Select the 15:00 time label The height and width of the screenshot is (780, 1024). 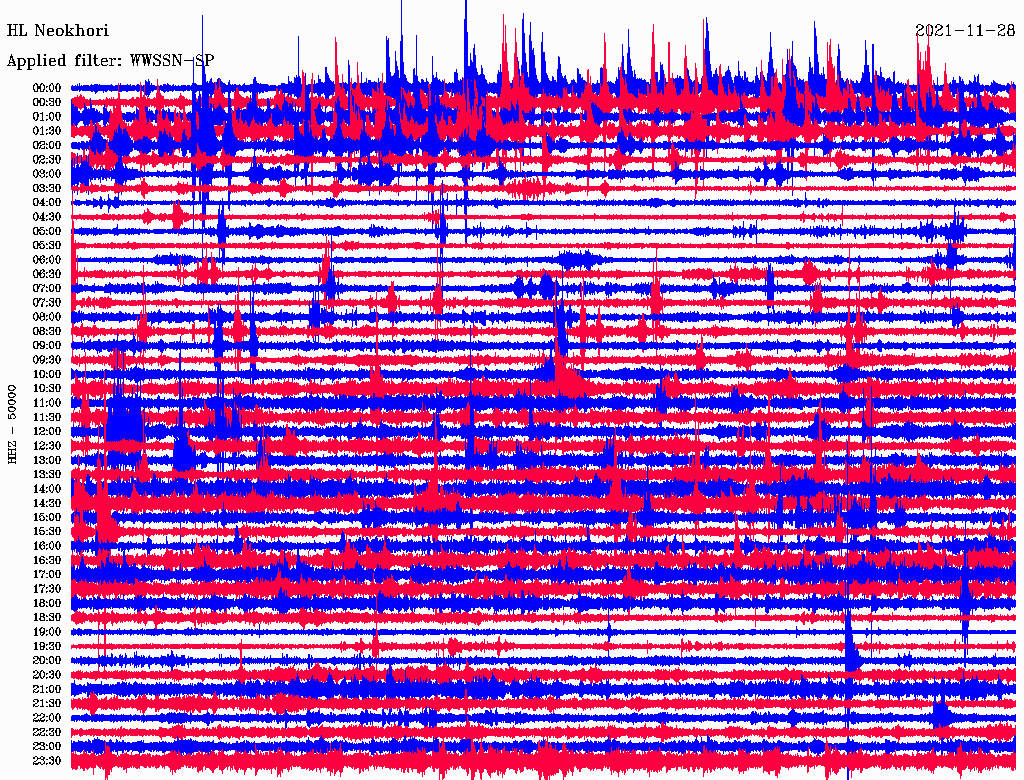pos(47,517)
